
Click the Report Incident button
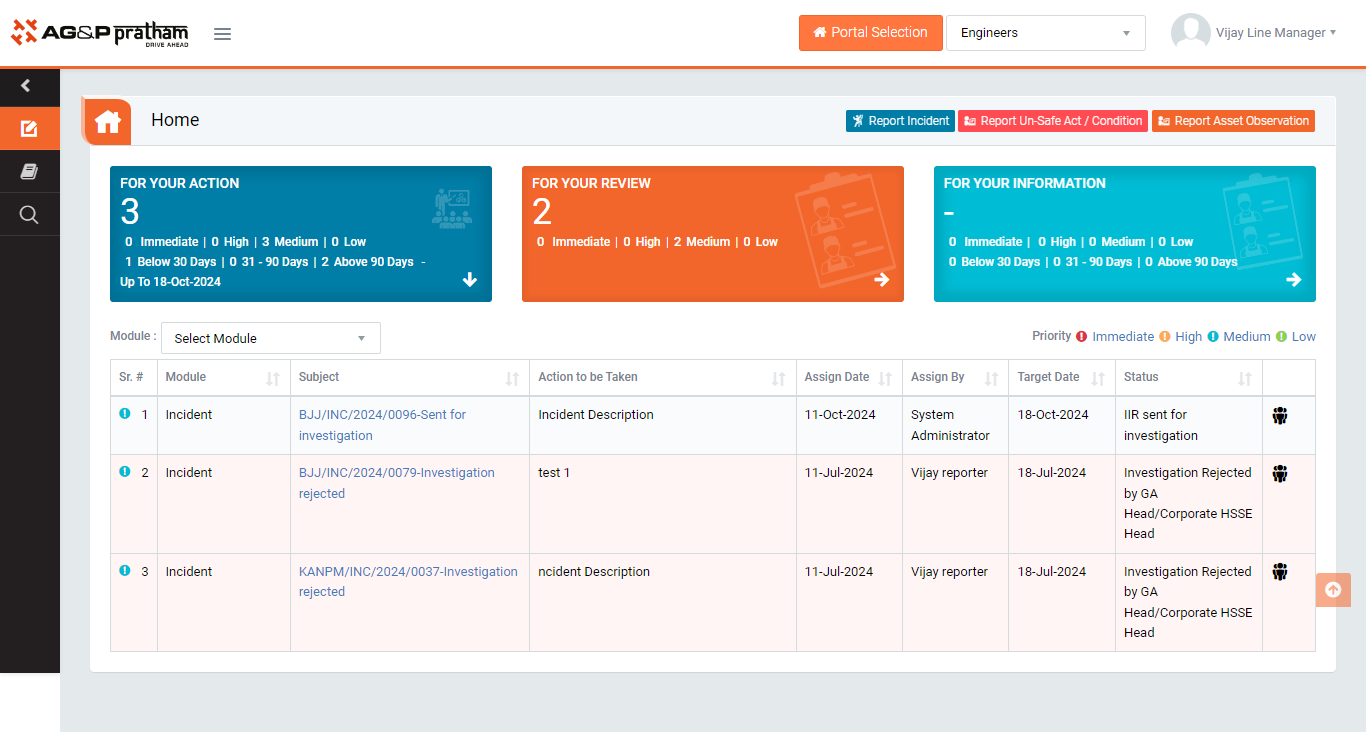pyautogui.click(x=900, y=121)
